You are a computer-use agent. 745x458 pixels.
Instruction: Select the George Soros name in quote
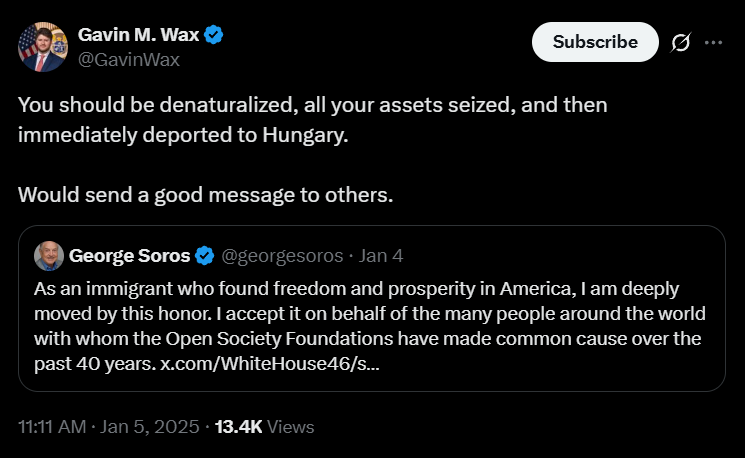point(128,255)
